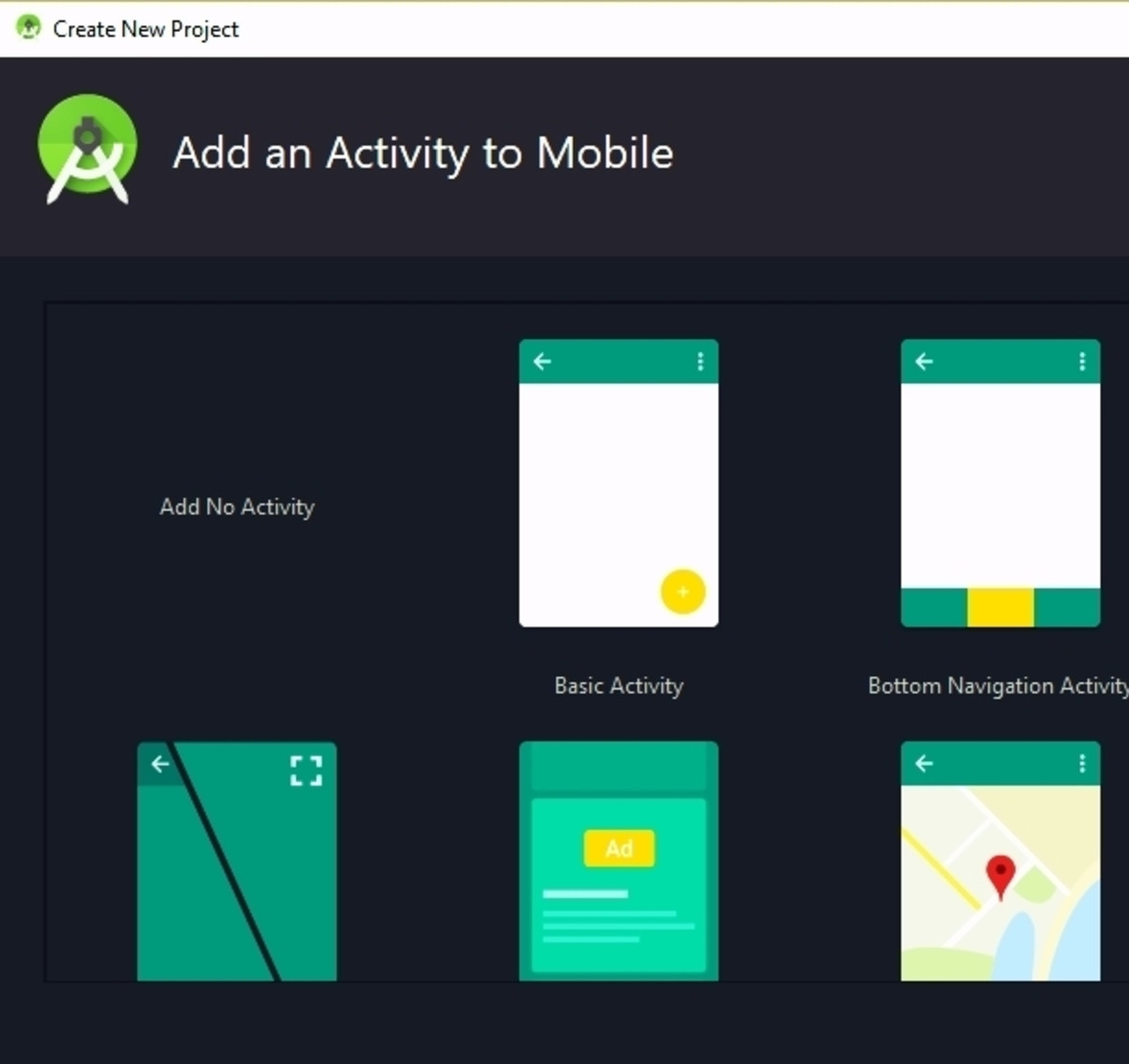Pick the fullscreen activity template thumbnail
1129x1064 pixels.
coord(237,861)
